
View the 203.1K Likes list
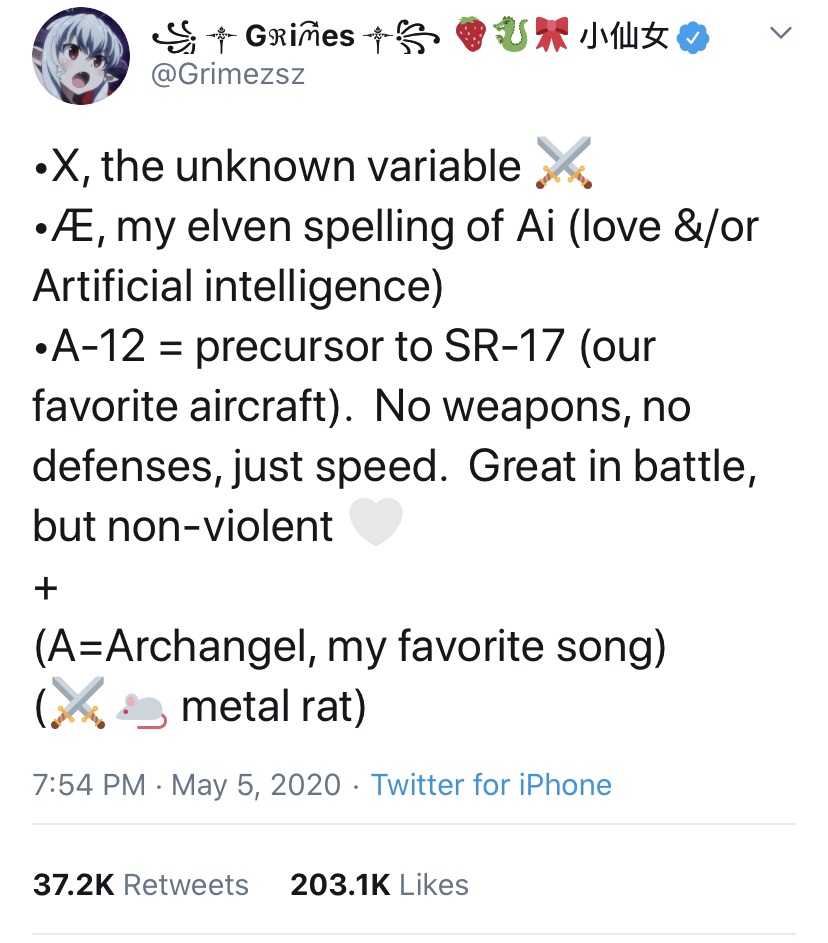tap(379, 884)
